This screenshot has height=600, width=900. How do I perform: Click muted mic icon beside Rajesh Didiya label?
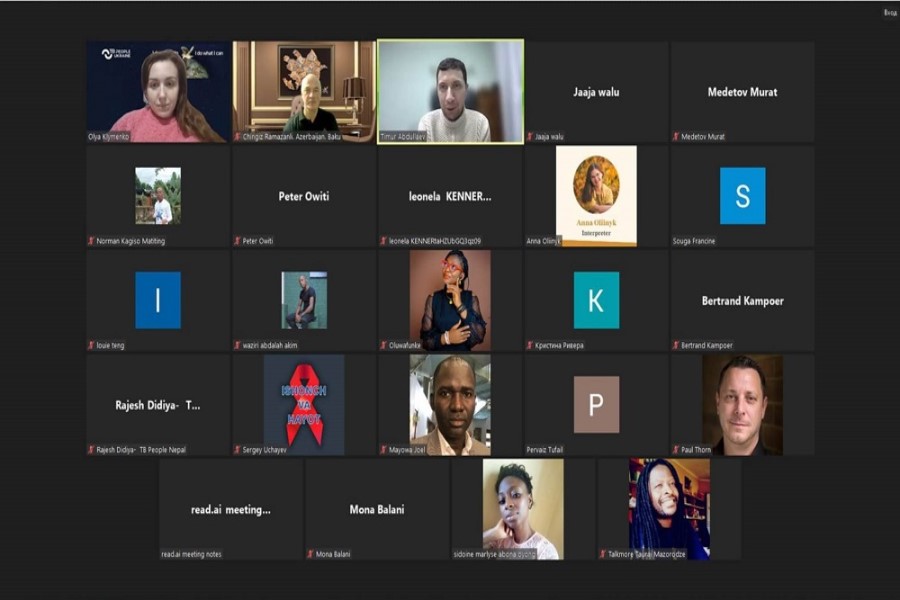(91, 450)
